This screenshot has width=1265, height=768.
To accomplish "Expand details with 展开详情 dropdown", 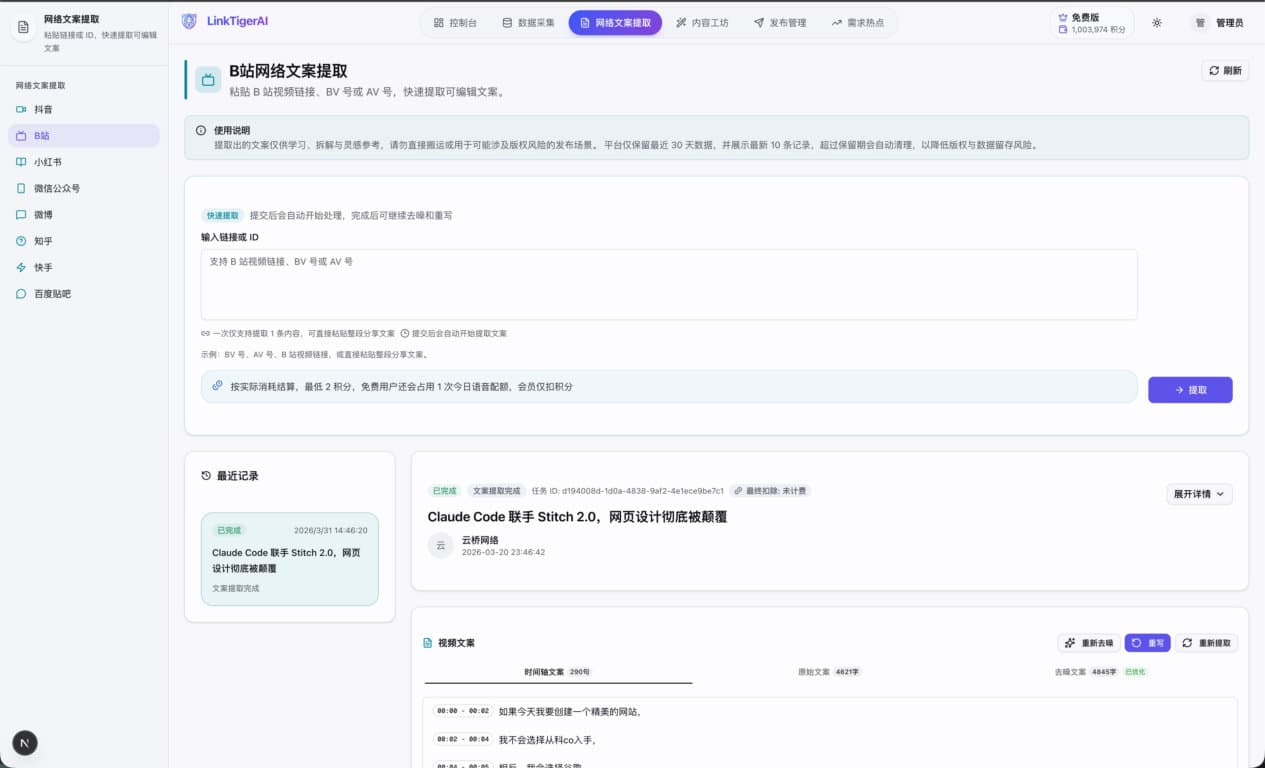I will pyautogui.click(x=1199, y=494).
